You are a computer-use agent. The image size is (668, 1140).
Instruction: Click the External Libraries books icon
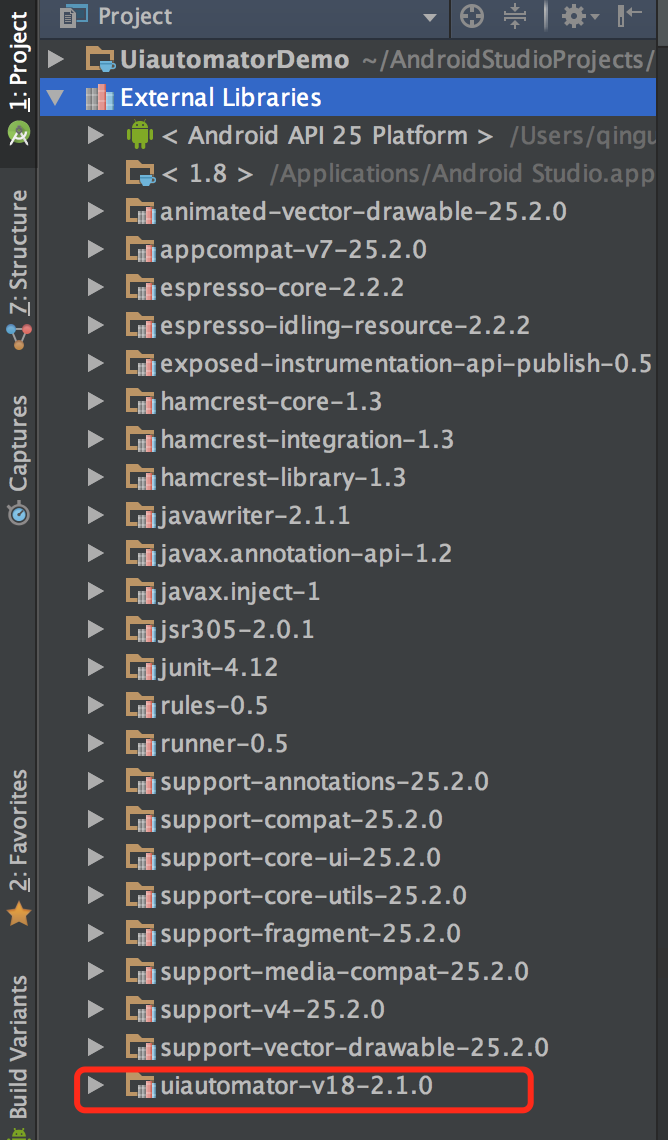[x=100, y=97]
